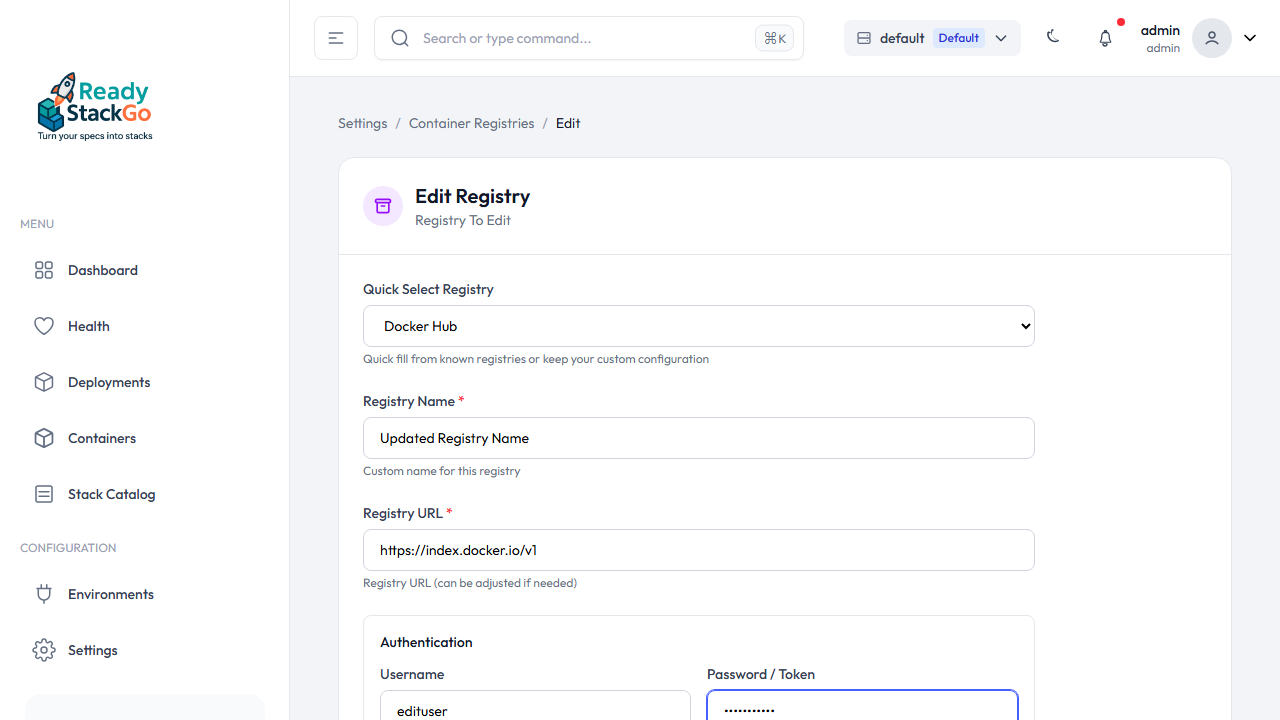This screenshot has width=1280, height=720.
Task: Click the search magnifier icon
Action: click(x=400, y=38)
